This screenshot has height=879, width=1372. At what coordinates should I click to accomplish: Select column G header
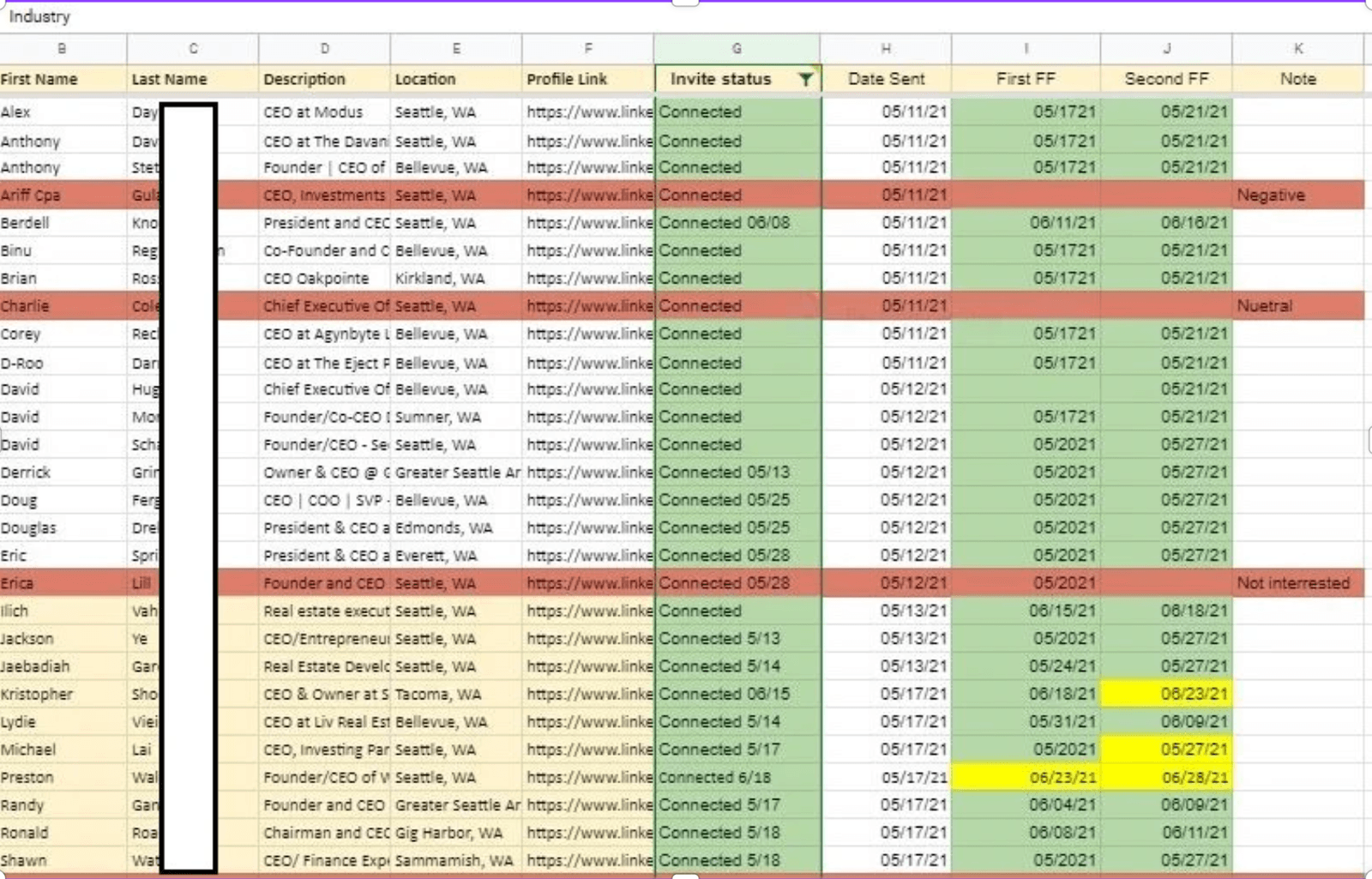coord(737,49)
